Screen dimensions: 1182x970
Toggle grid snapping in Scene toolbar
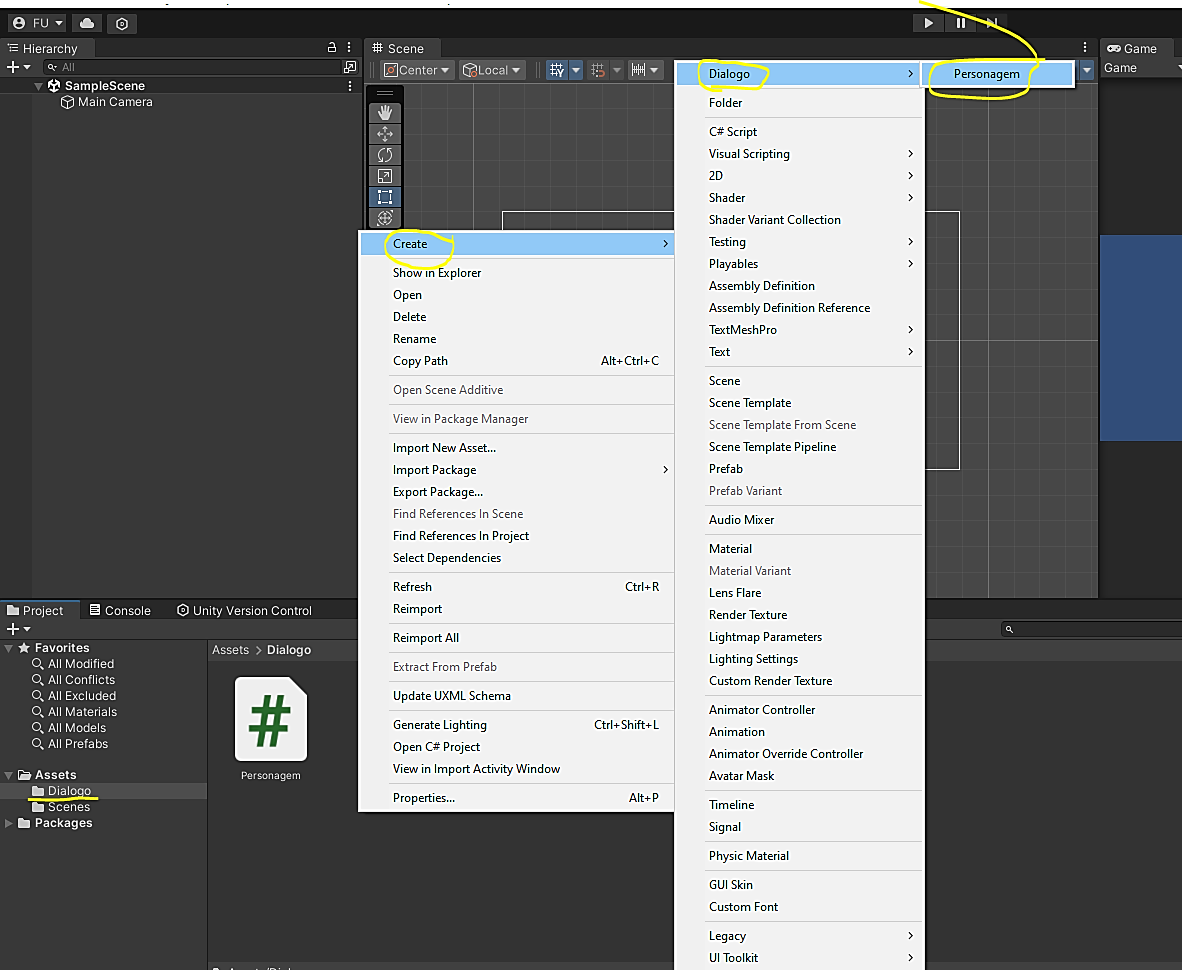pyautogui.click(x=599, y=70)
